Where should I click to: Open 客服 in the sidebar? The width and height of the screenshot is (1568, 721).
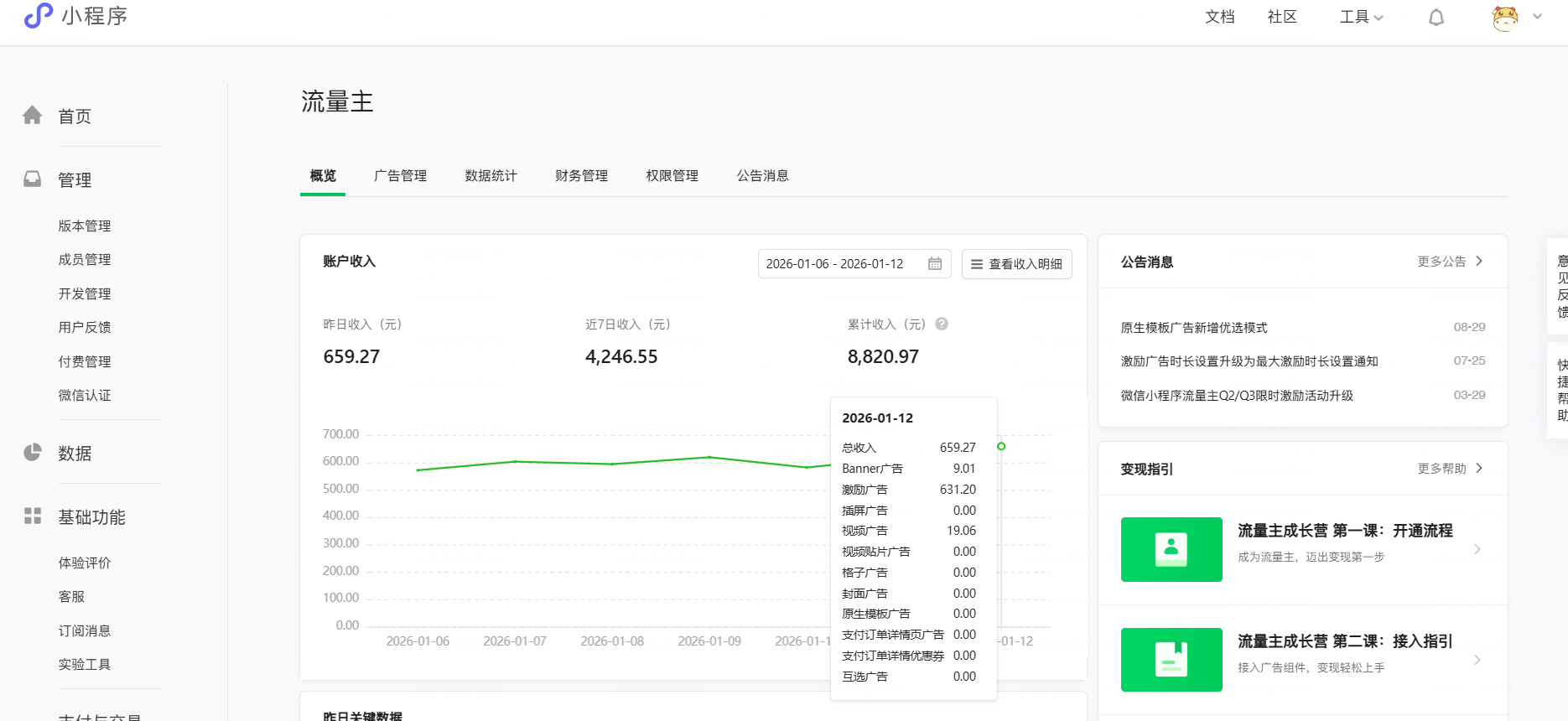tap(71, 597)
